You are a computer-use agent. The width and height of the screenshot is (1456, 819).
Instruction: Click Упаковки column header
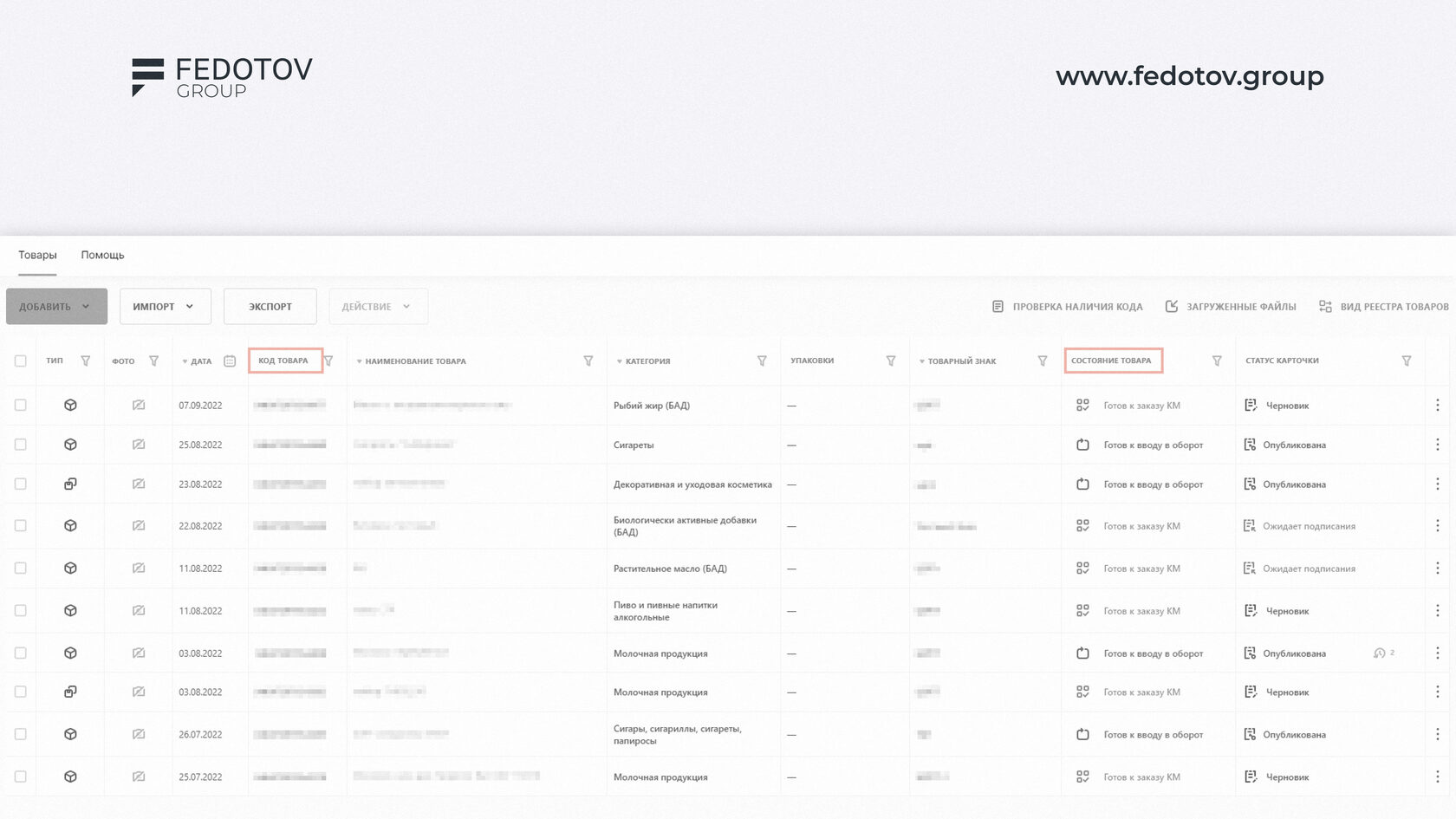[812, 361]
